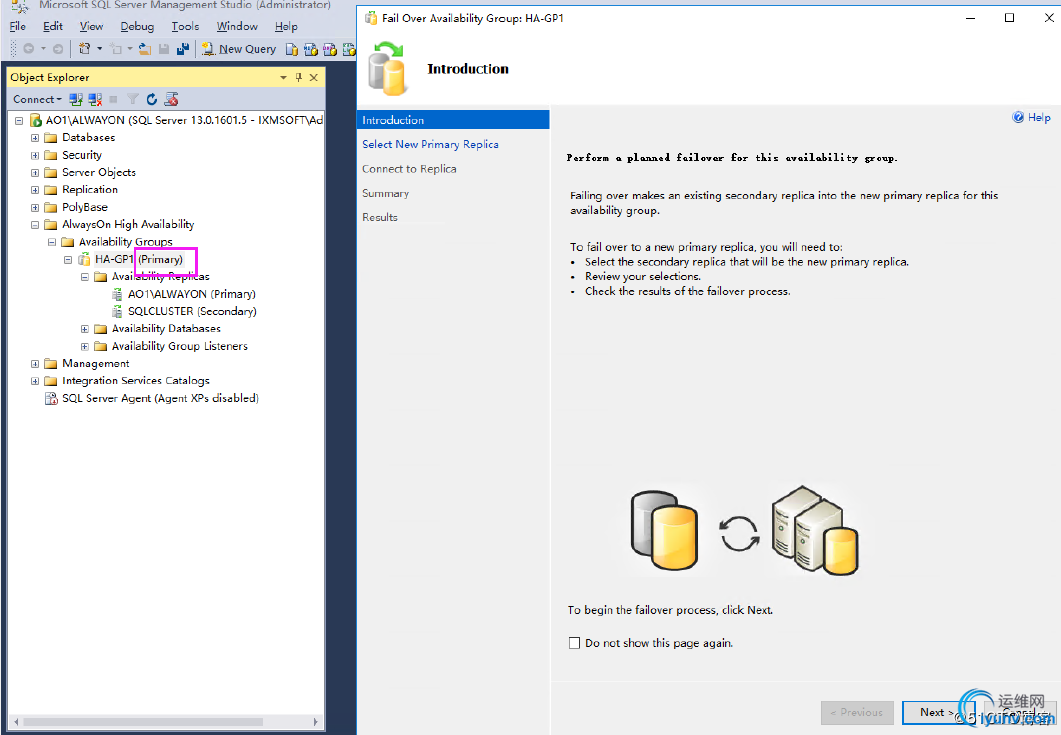Expand the Server Objects folder
This screenshot has width=1061, height=735.
click(35, 173)
